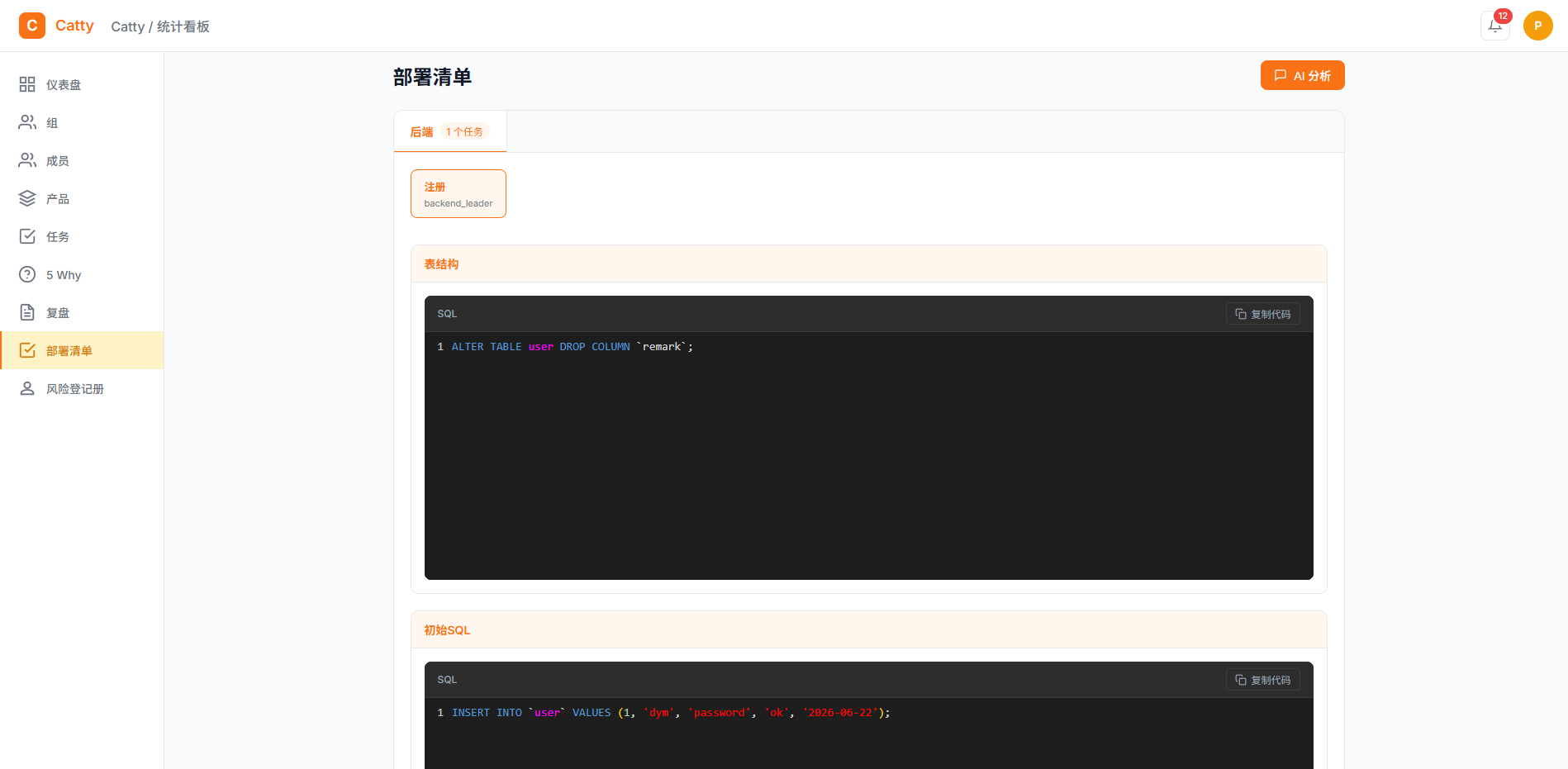The height and width of the screenshot is (769, 1568).
Task: Click the ALTER TABLE user code line
Action: coord(572,347)
